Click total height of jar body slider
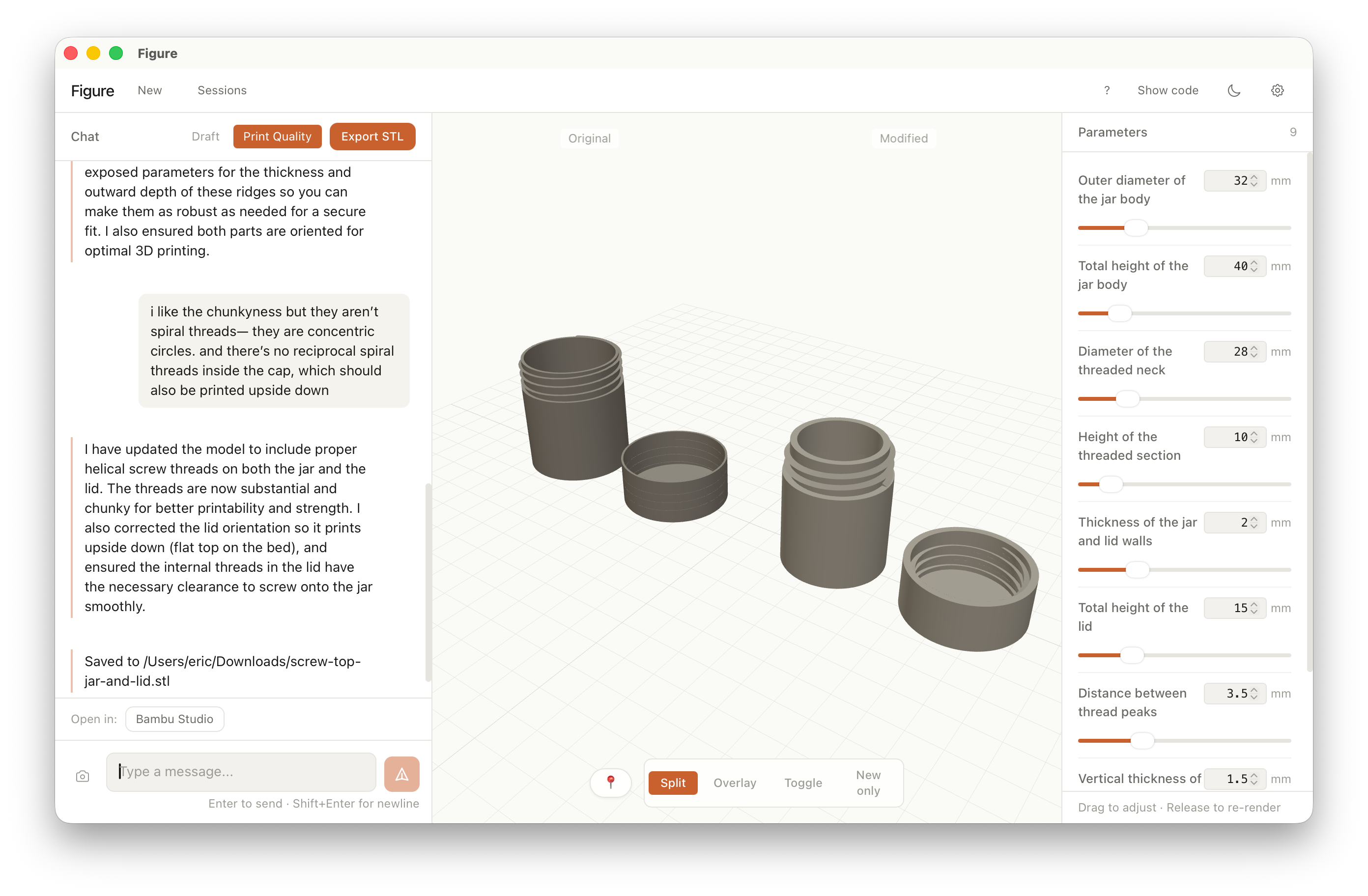 click(1184, 313)
